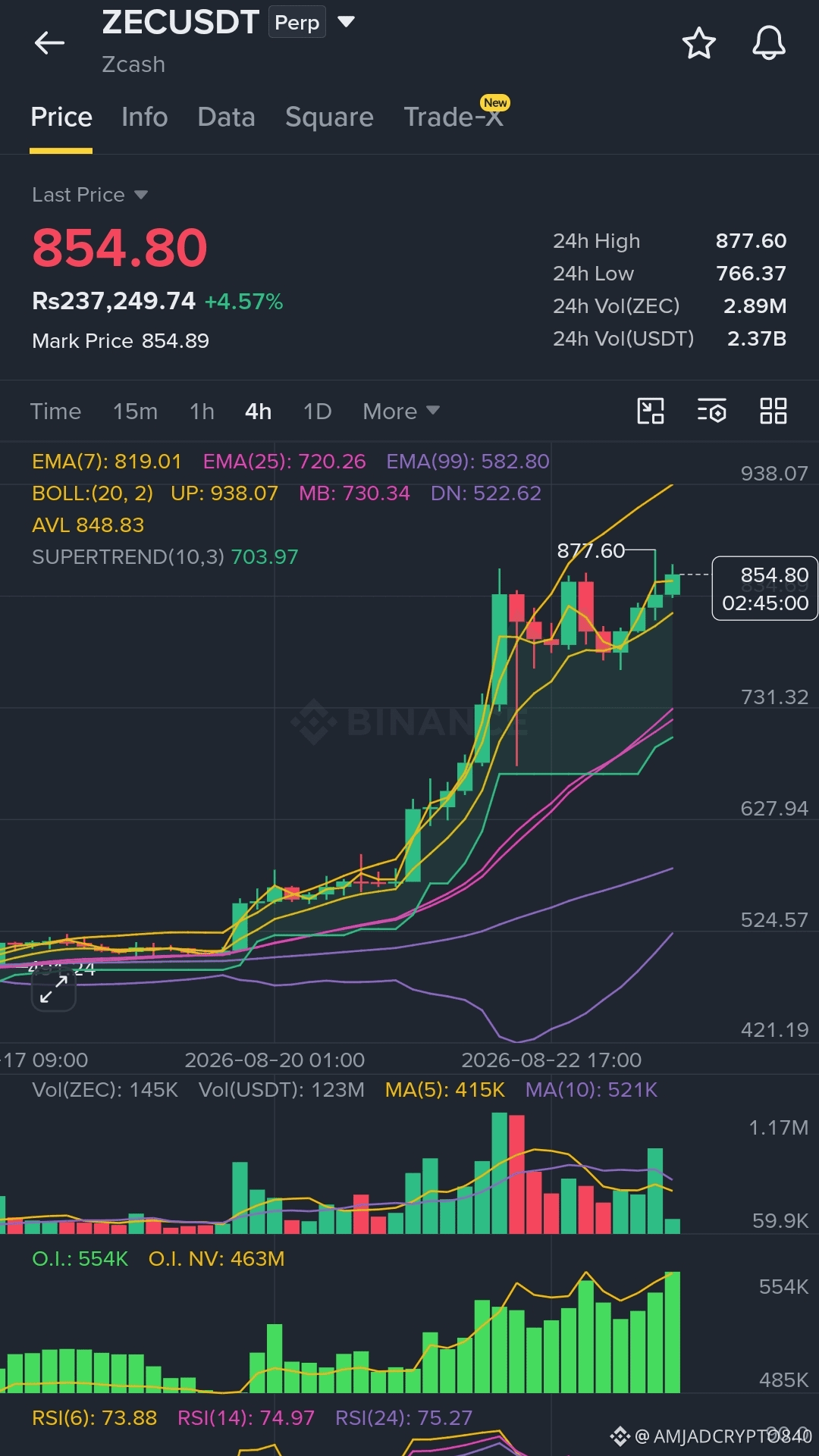Tap the EMA(25): 720.26 indicator label
This screenshot has width=819, height=1456.
(x=284, y=461)
